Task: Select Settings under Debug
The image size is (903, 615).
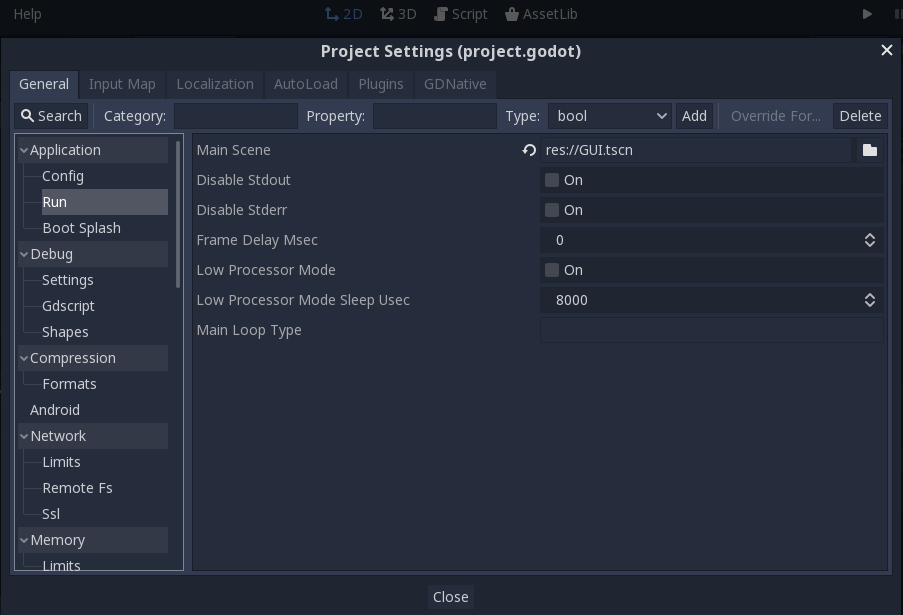Action: 68,280
